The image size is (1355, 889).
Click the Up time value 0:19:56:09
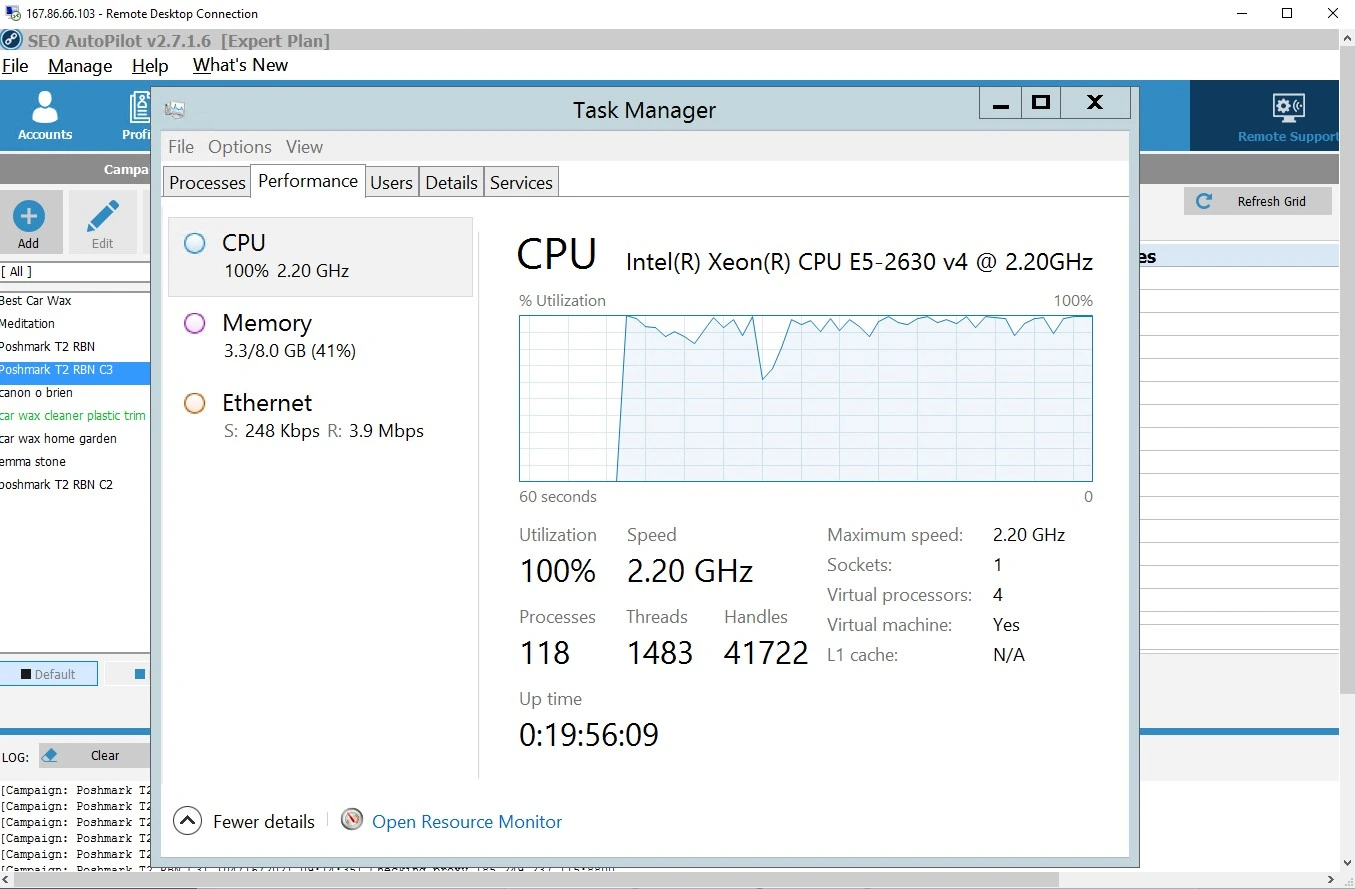[589, 735]
